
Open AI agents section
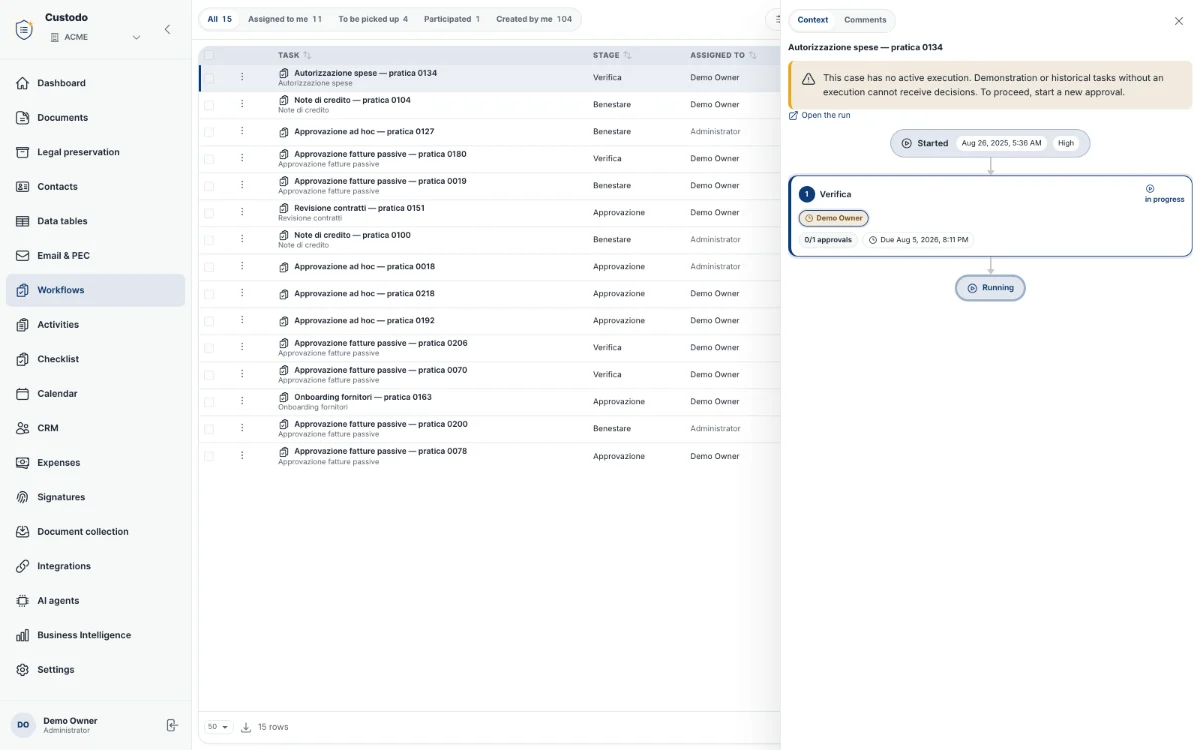95,601
